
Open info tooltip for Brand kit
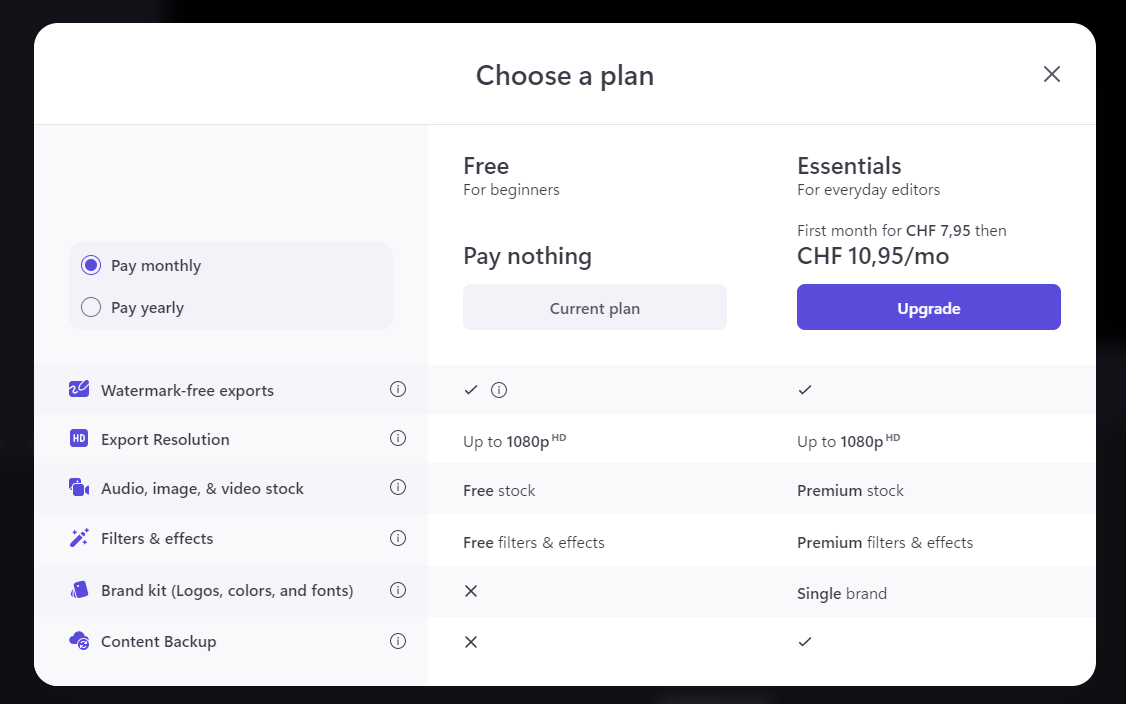pyautogui.click(x=398, y=590)
